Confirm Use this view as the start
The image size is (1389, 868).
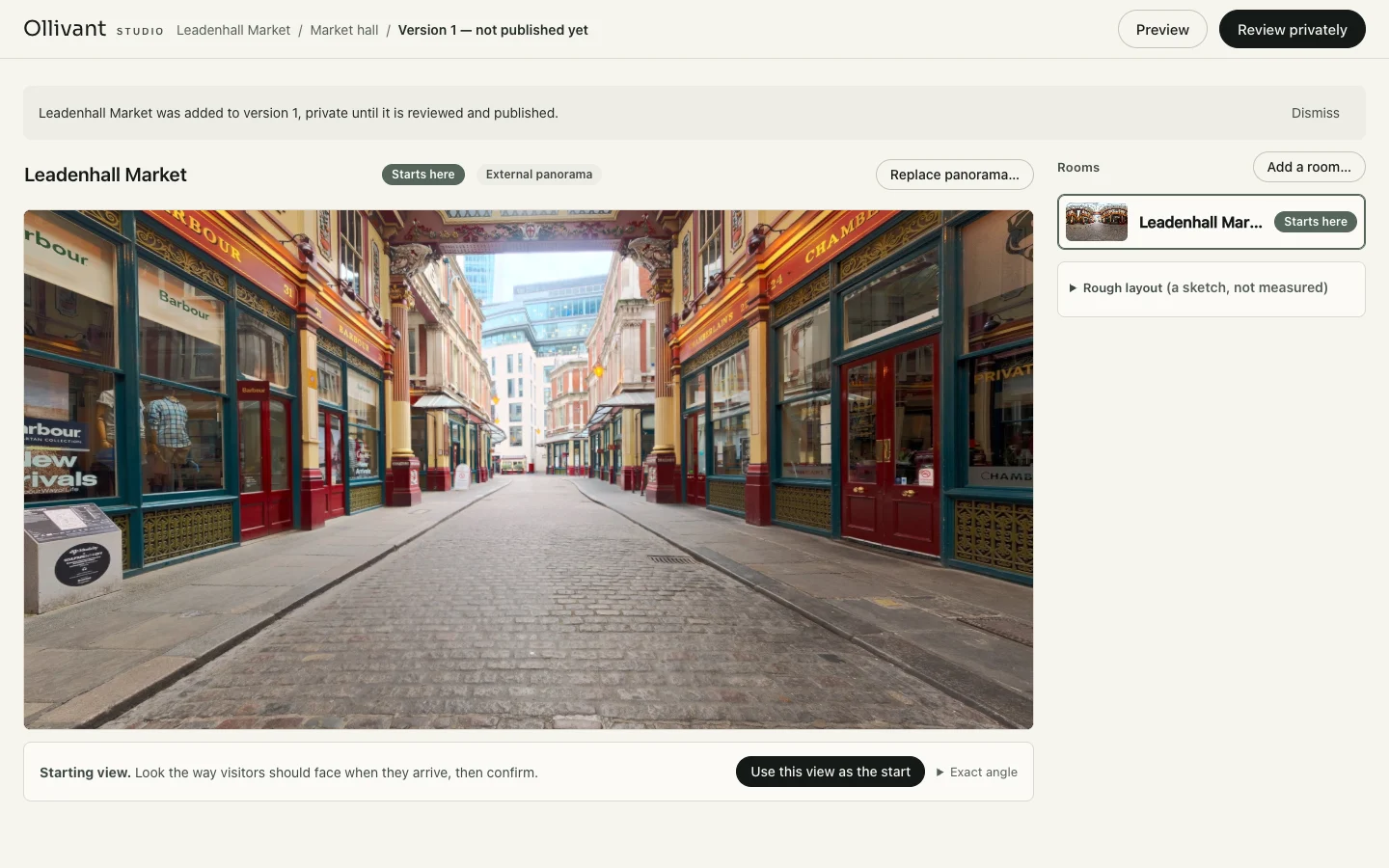click(831, 772)
